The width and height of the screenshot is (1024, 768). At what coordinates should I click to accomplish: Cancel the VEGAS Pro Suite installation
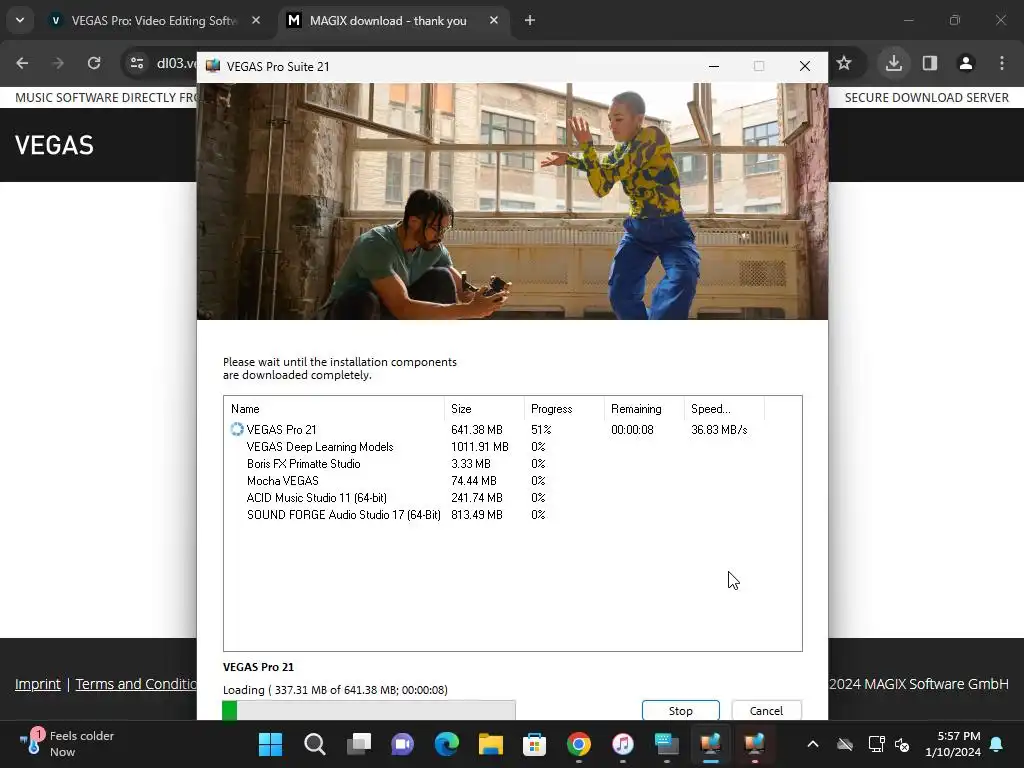(x=766, y=711)
